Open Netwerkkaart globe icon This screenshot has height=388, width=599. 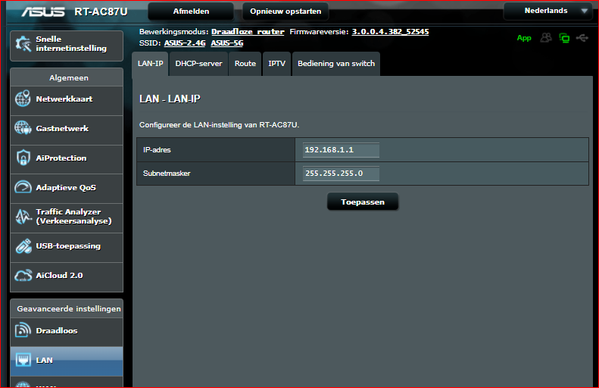pos(23,99)
